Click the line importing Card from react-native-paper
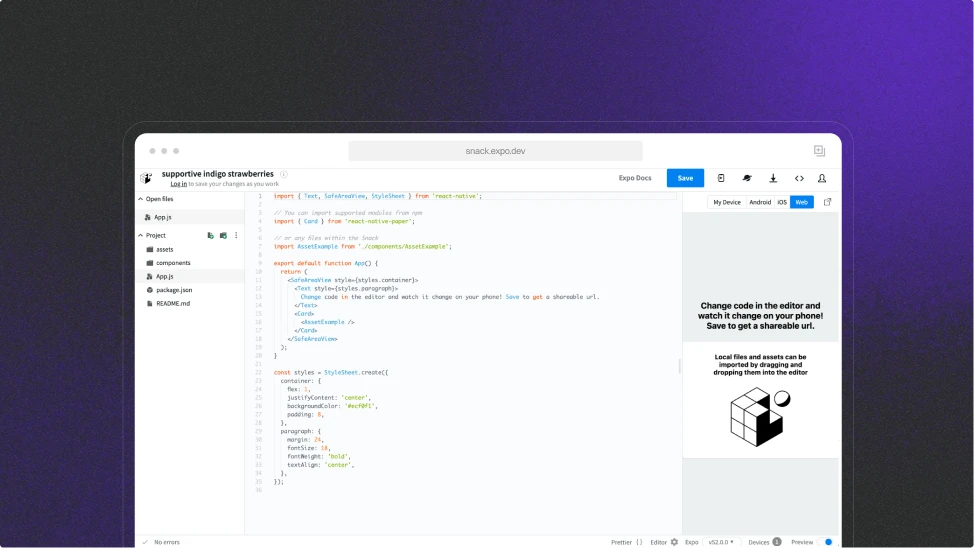974x548 pixels. pos(344,221)
